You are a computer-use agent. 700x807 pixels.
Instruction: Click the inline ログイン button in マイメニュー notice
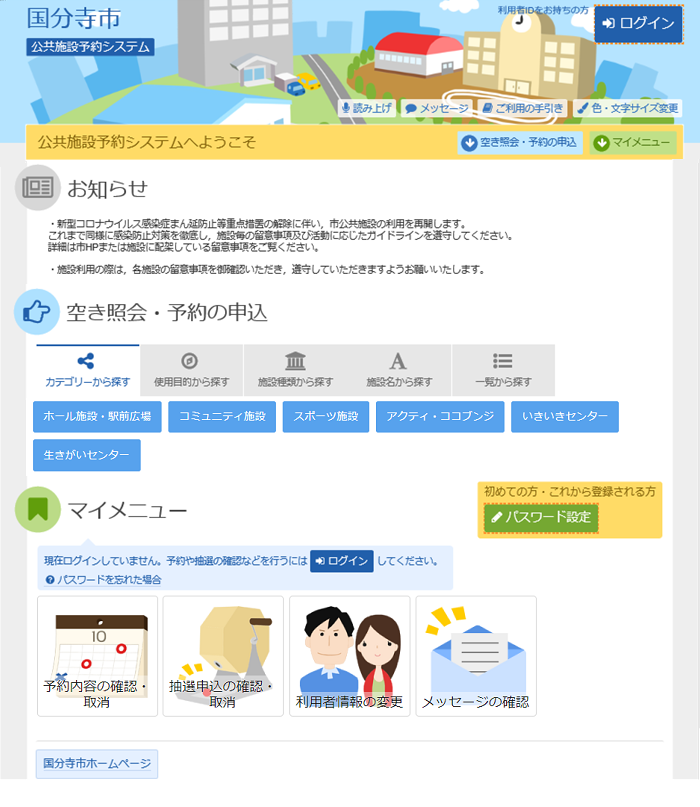point(342,561)
